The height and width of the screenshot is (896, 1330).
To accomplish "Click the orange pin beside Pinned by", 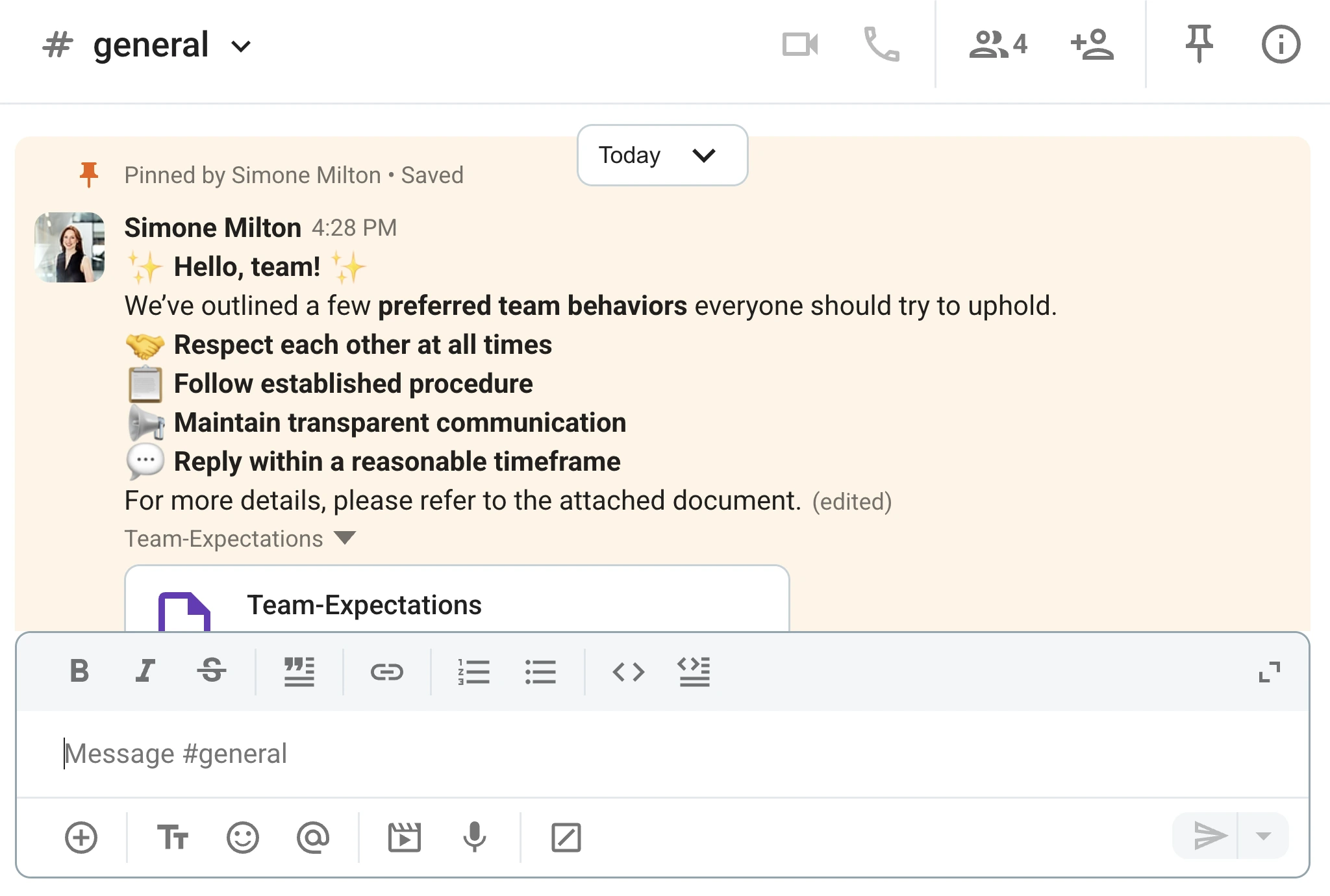I will [89, 175].
